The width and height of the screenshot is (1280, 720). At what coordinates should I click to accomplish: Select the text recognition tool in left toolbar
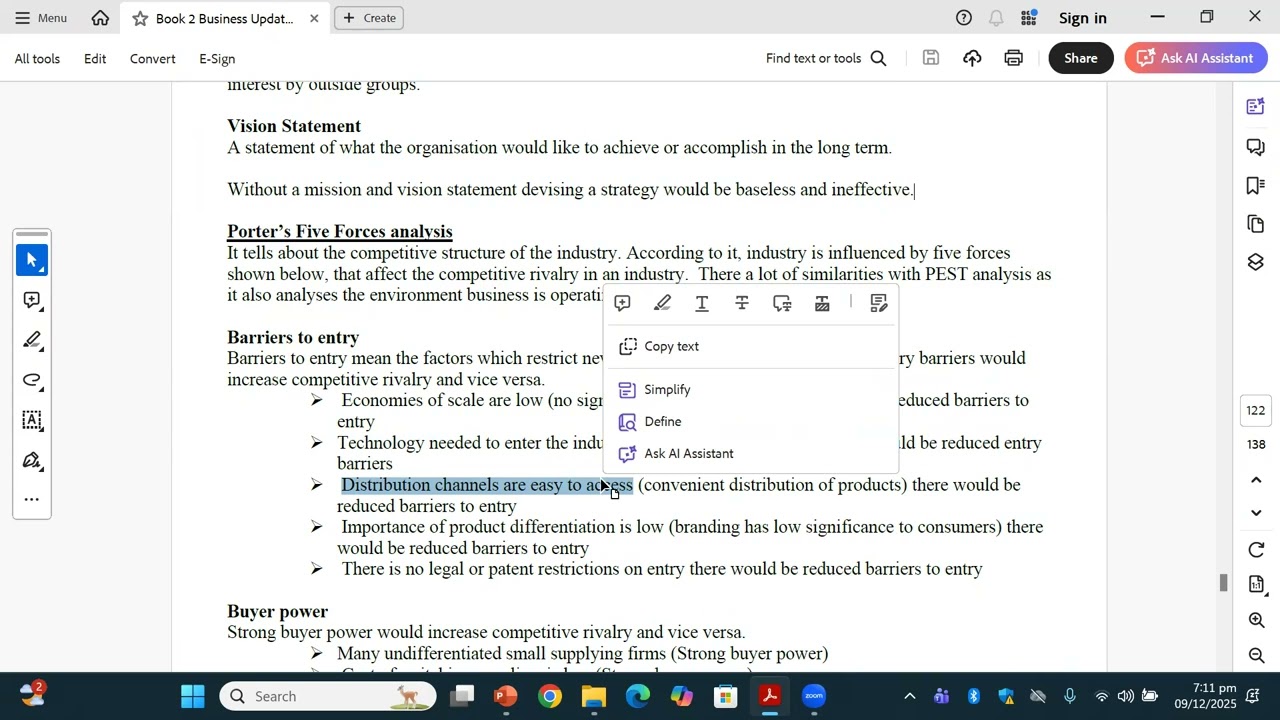point(32,420)
